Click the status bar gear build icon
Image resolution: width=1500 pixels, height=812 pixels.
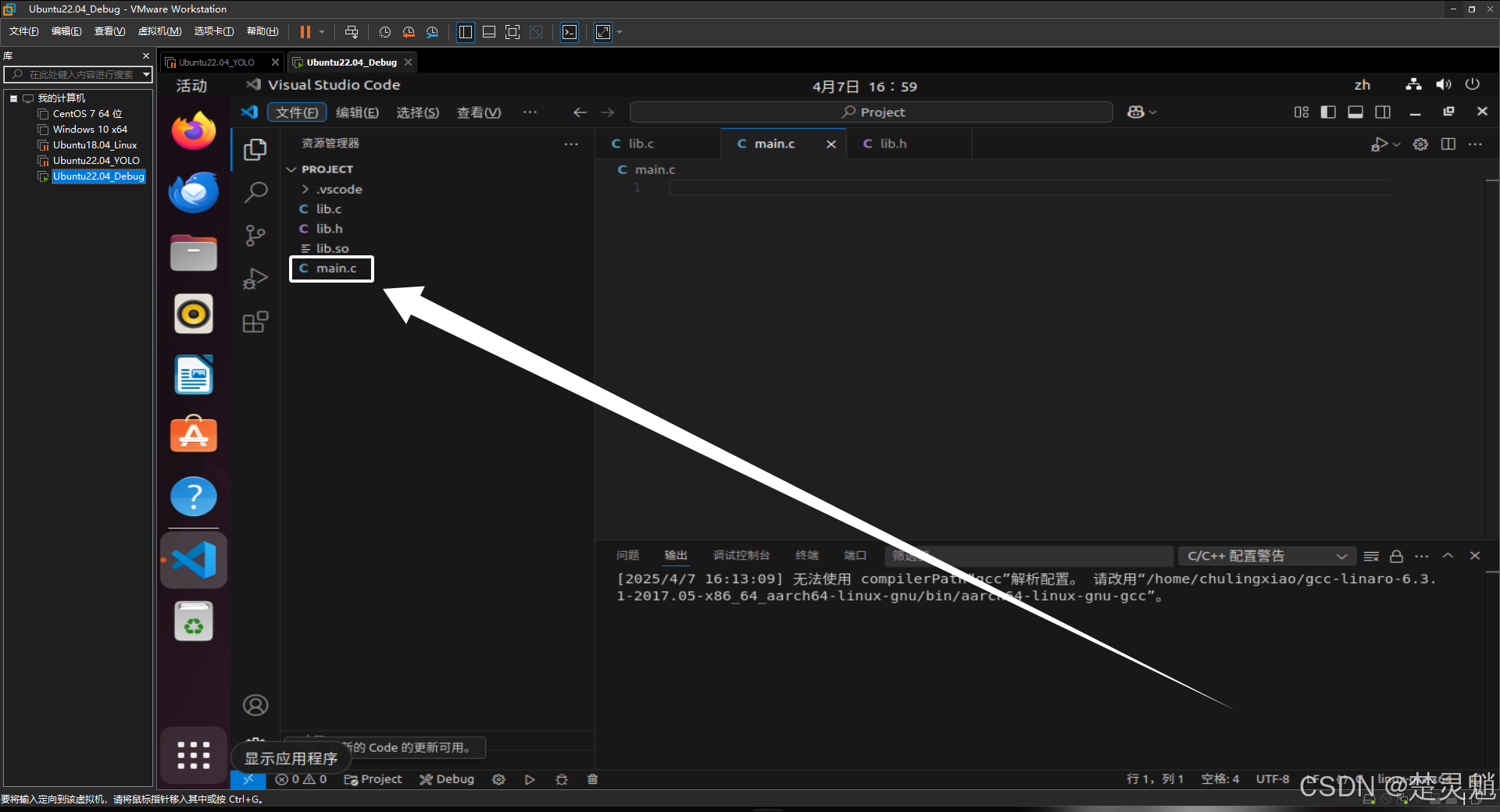pyautogui.click(x=498, y=779)
